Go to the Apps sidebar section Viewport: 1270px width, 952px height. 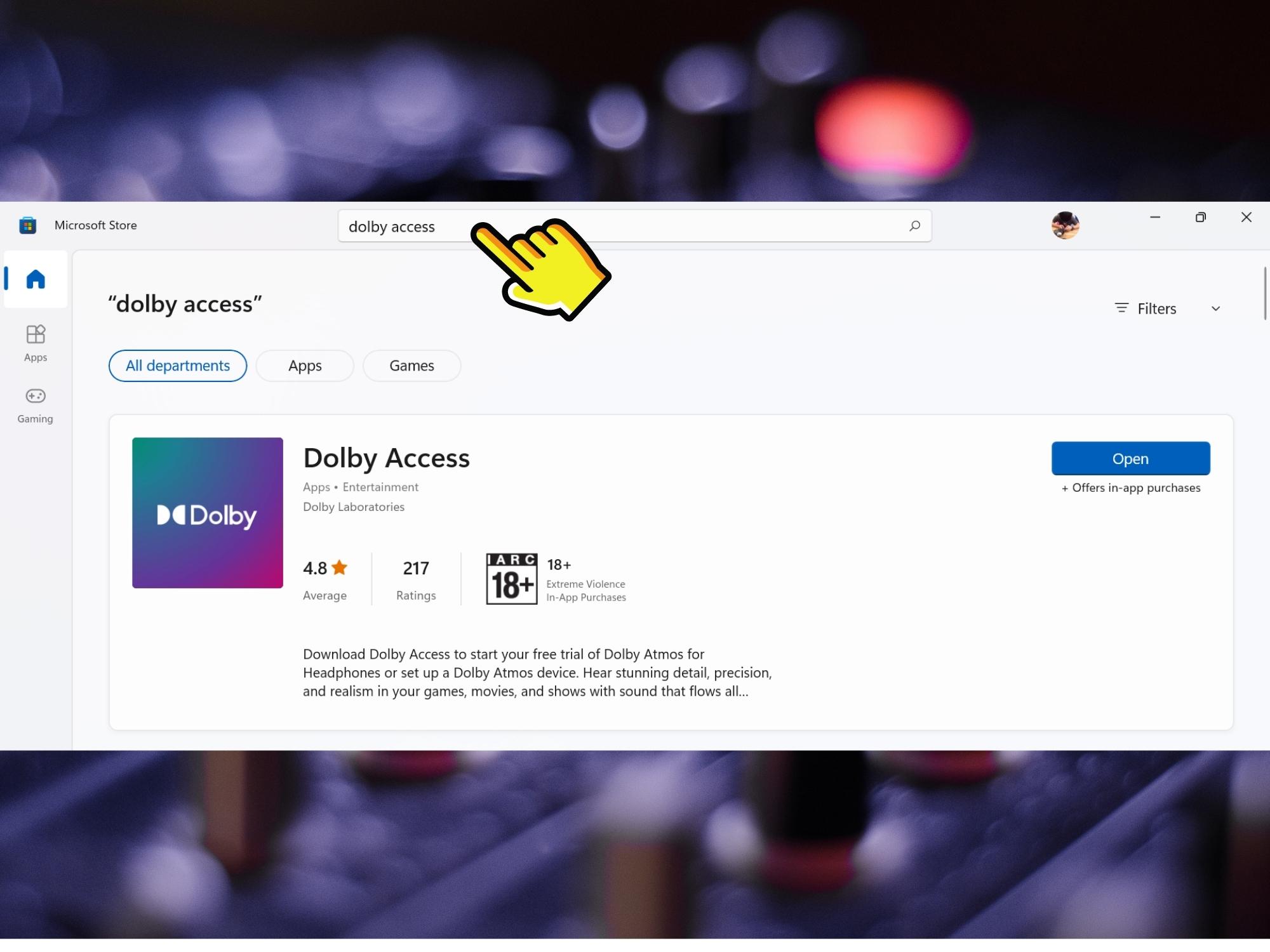coord(36,343)
